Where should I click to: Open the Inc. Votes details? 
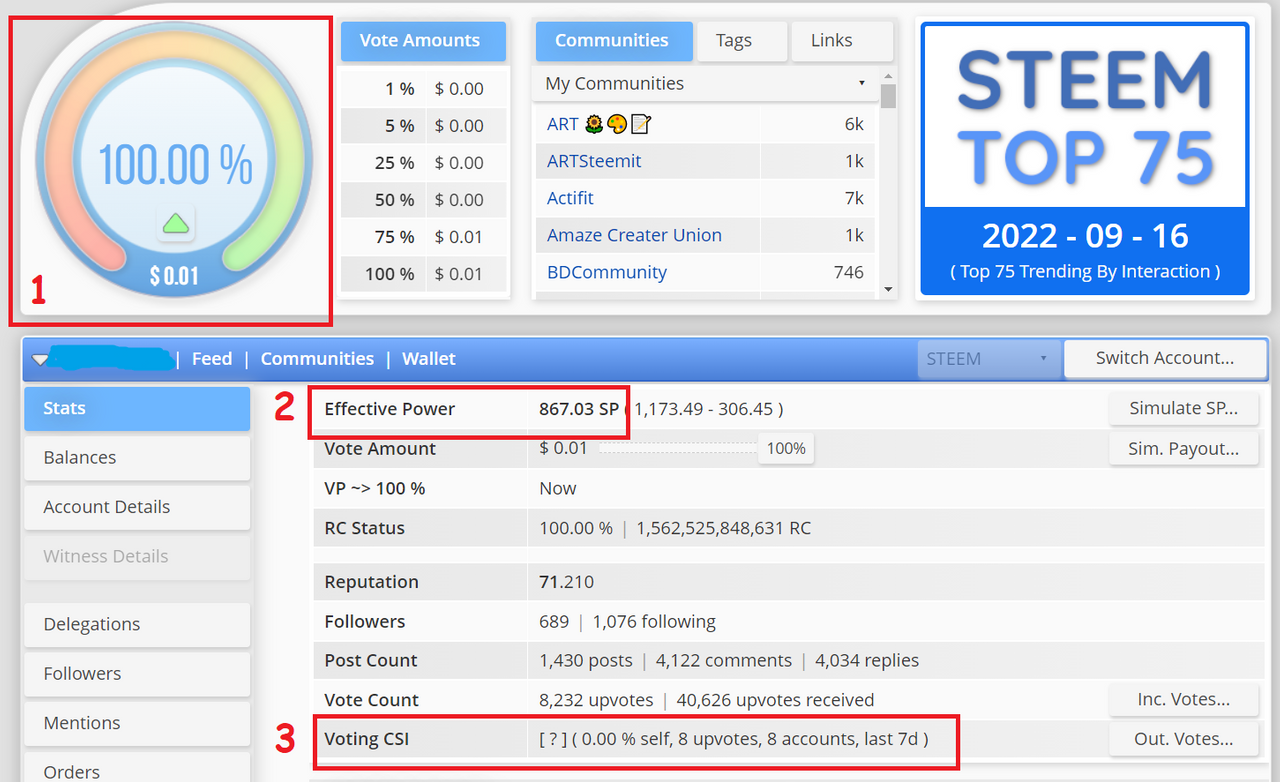(1183, 700)
